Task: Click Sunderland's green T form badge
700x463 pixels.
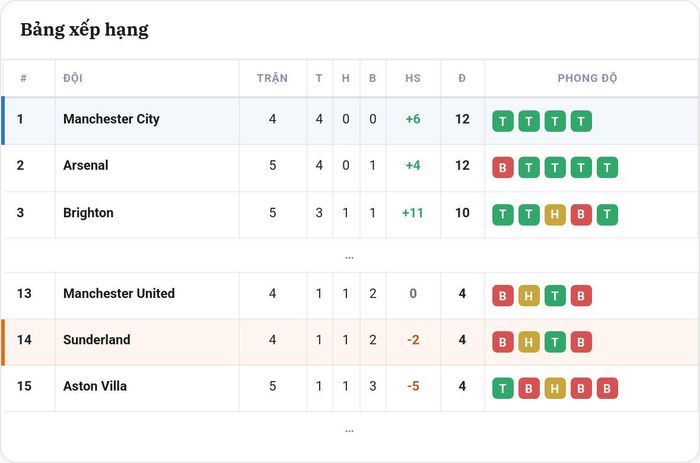Action: (555, 342)
